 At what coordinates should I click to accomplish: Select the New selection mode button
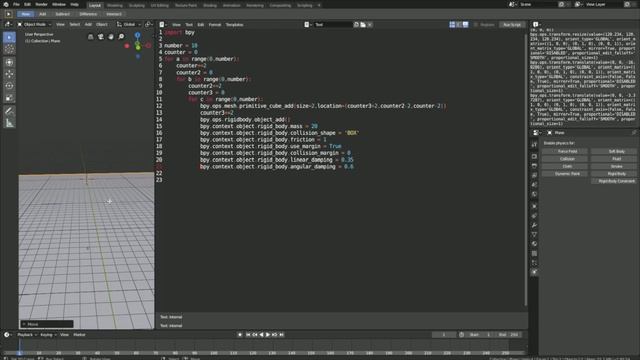(25, 14)
